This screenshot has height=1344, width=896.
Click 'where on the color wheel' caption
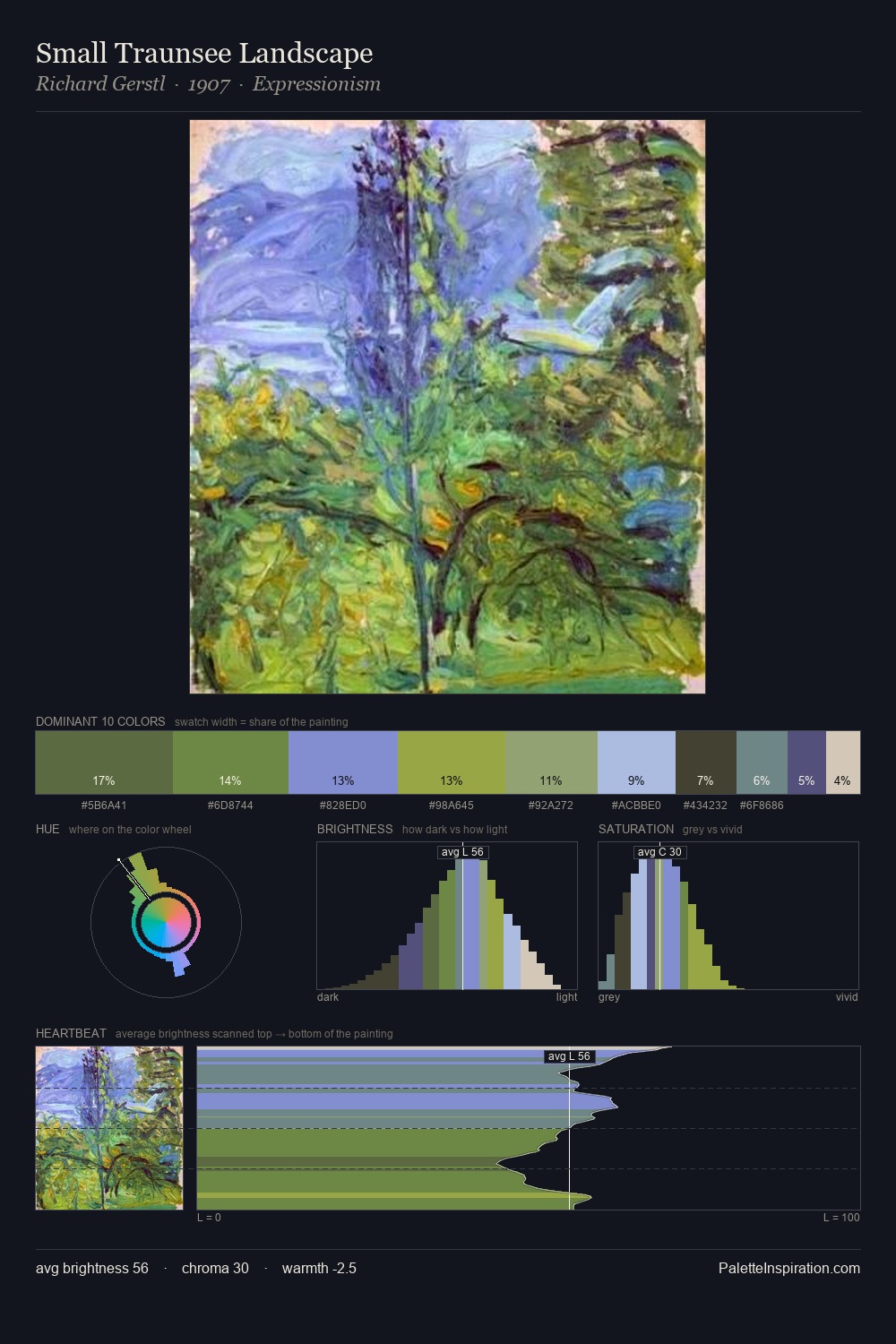coord(130,830)
